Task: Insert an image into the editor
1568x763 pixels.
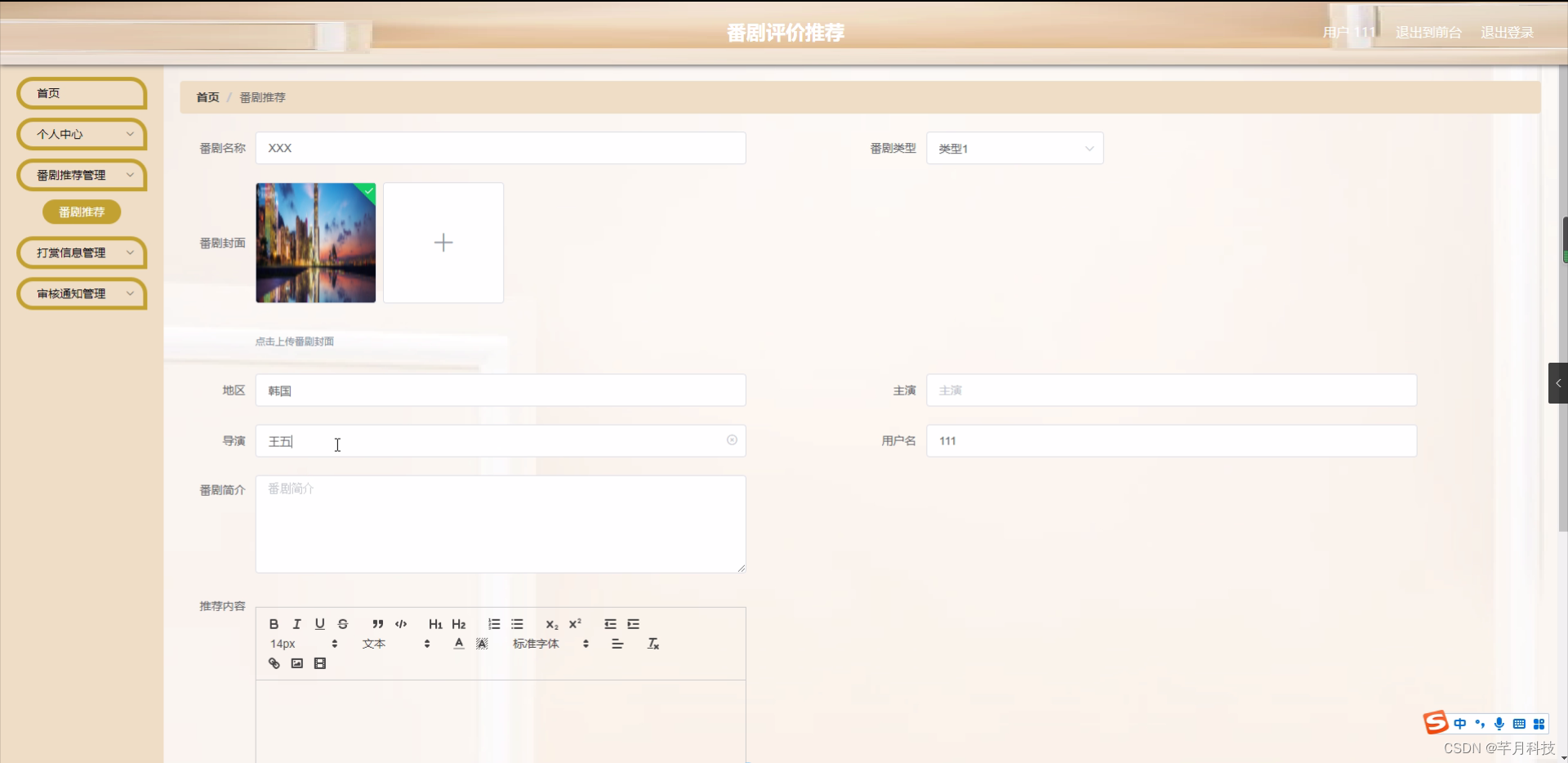Action: [296, 663]
